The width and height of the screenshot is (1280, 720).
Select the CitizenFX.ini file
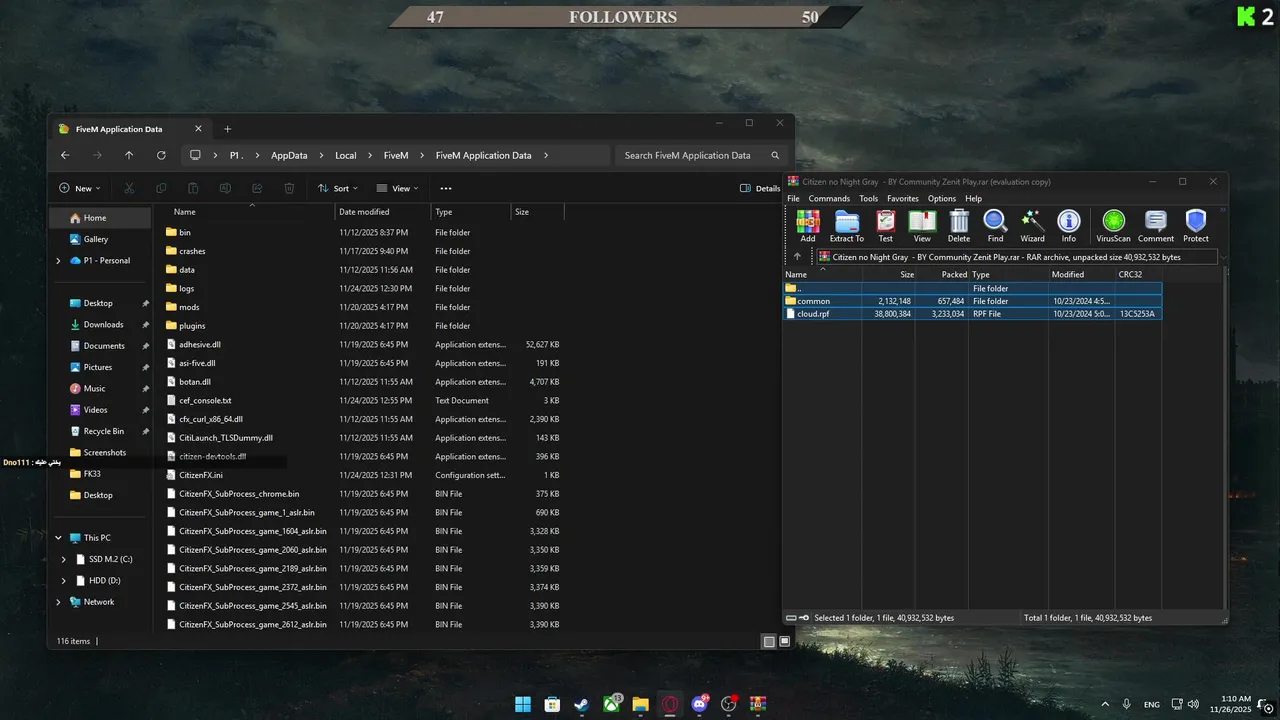364,475
